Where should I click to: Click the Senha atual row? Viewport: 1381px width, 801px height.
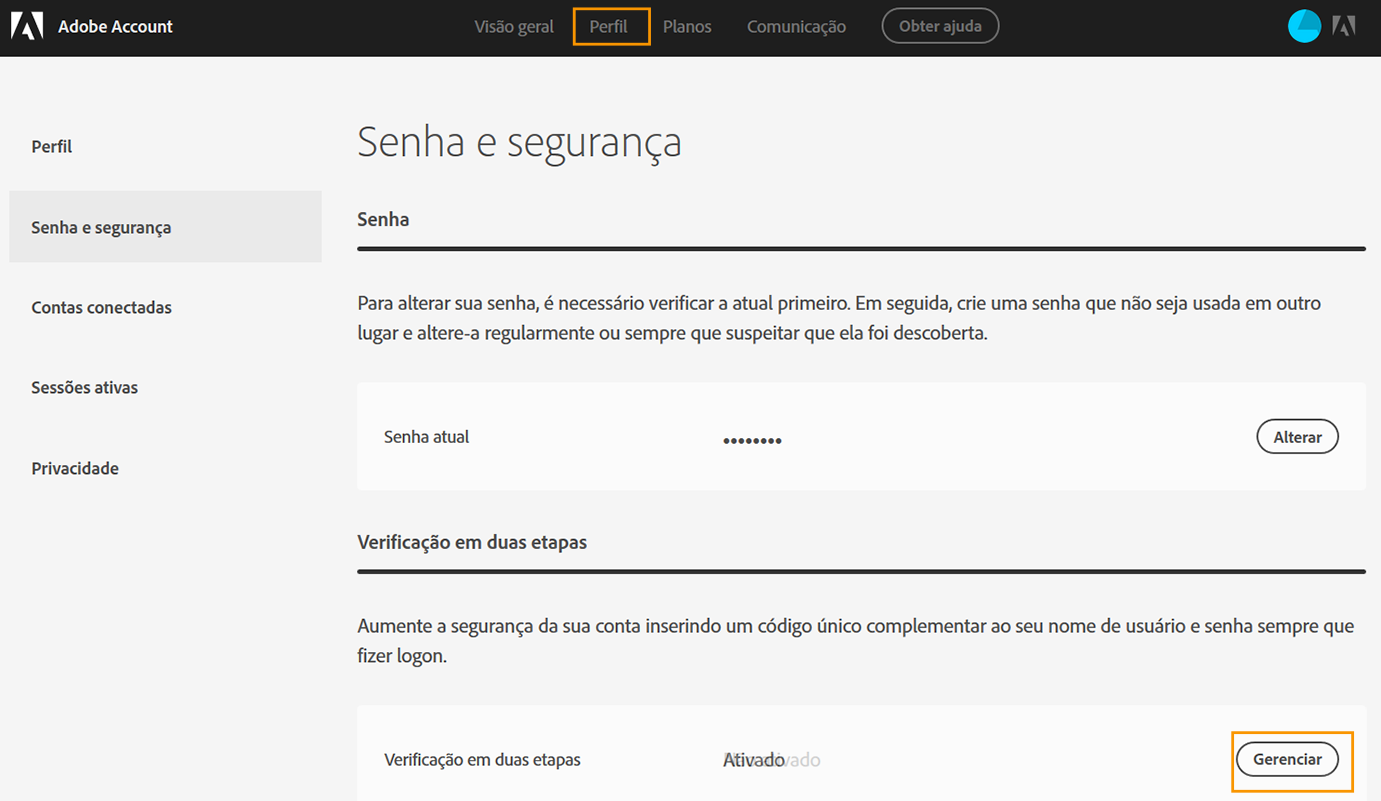tap(426, 436)
